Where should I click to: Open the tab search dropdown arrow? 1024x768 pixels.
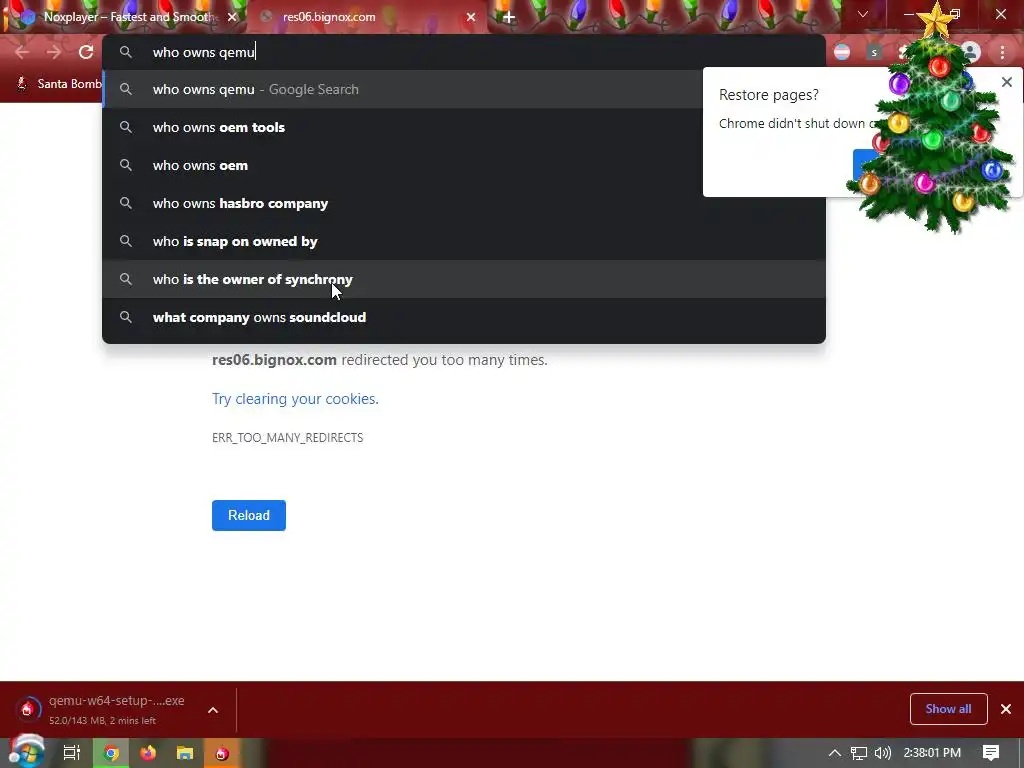tap(863, 14)
